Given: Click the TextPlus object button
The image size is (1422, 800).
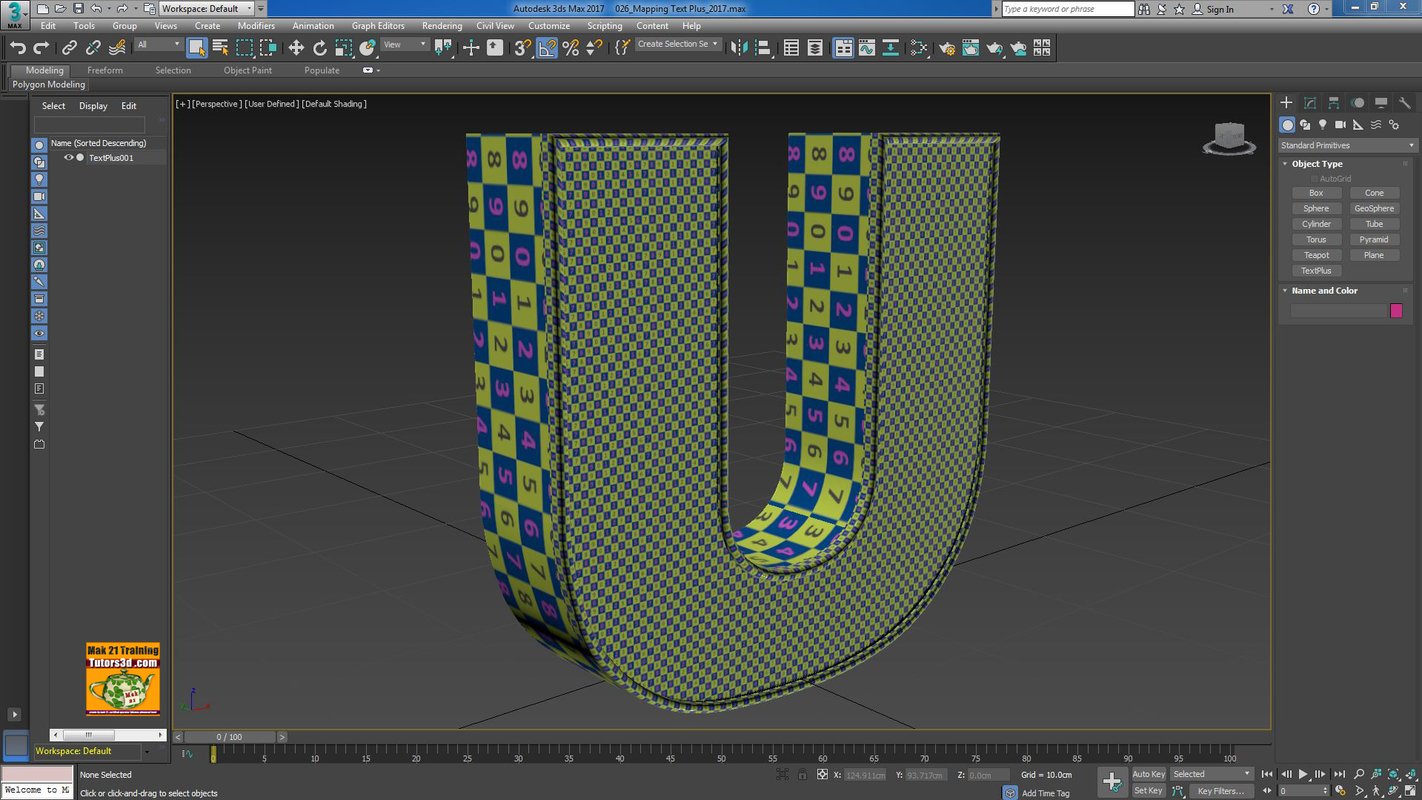Looking at the screenshot, I should pos(1316,271).
